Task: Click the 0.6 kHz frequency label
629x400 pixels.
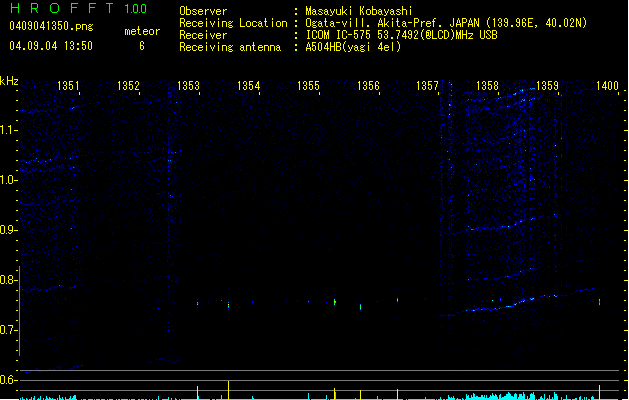Action: click(8, 380)
